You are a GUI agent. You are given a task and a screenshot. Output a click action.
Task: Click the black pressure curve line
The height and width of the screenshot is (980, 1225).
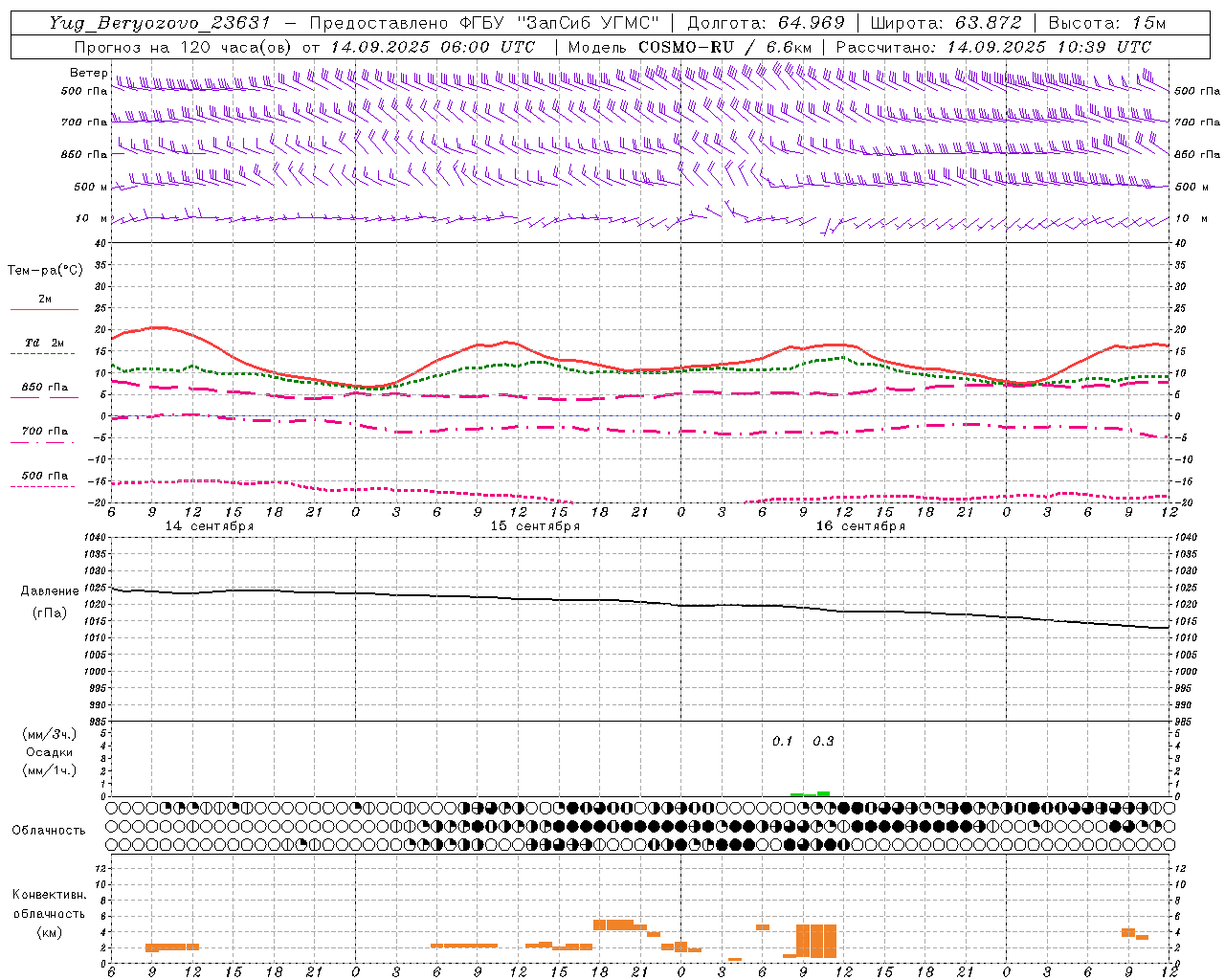(639, 601)
